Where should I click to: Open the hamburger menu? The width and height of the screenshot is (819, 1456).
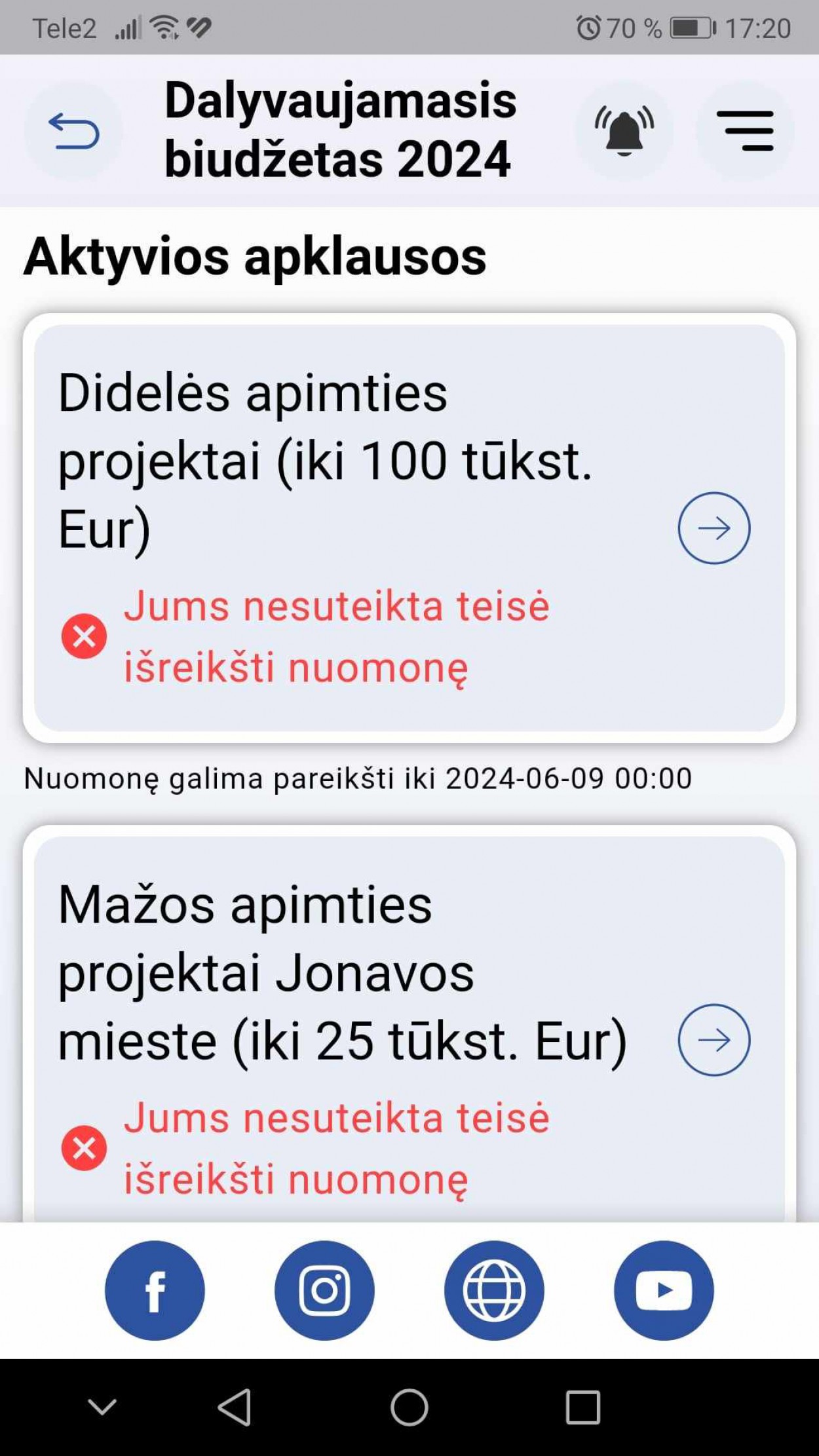click(745, 131)
